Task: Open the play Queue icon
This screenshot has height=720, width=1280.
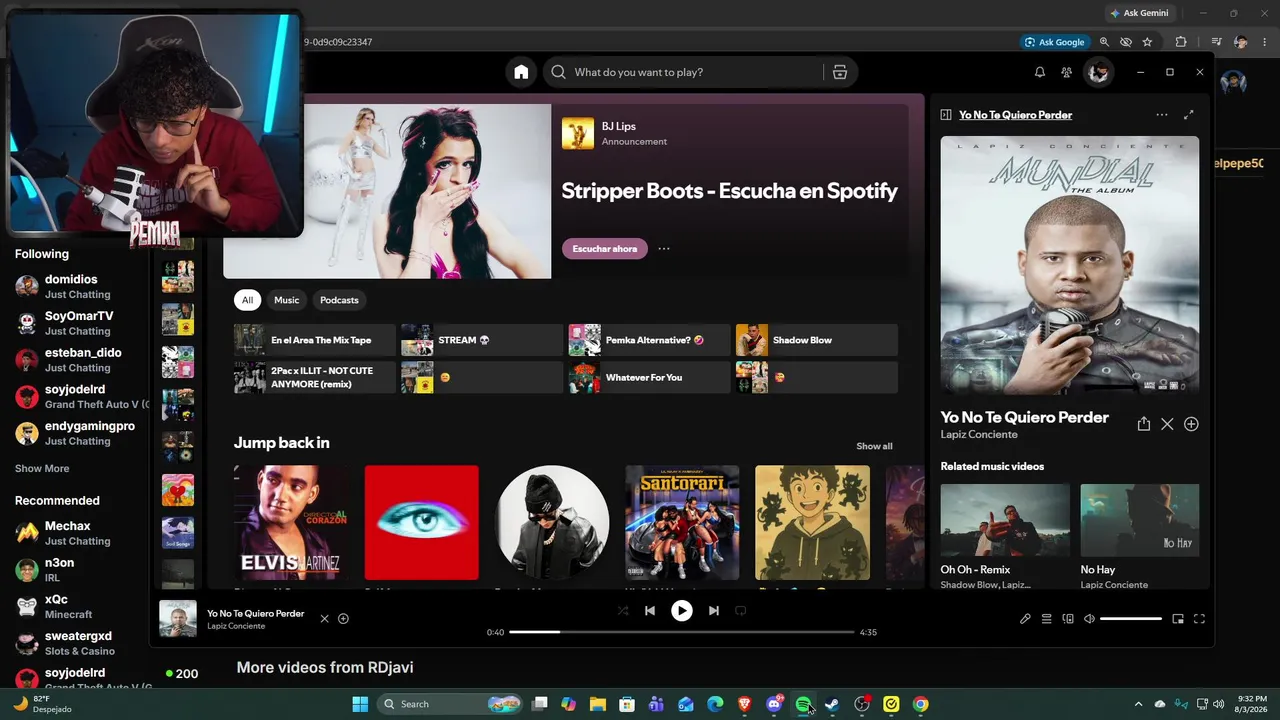Action: (x=1047, y=619)
